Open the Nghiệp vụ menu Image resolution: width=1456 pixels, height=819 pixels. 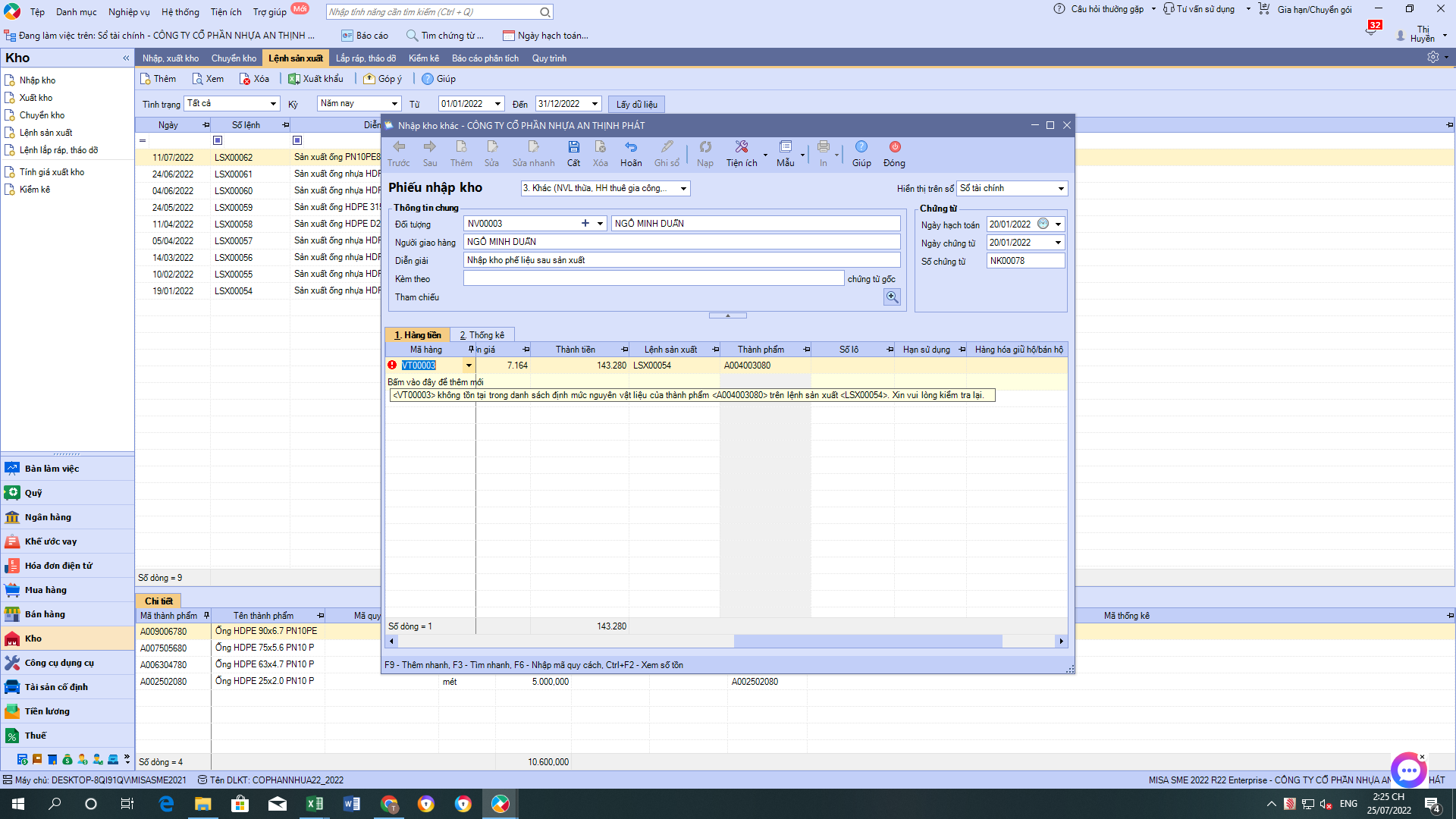[x=129, y=11]
